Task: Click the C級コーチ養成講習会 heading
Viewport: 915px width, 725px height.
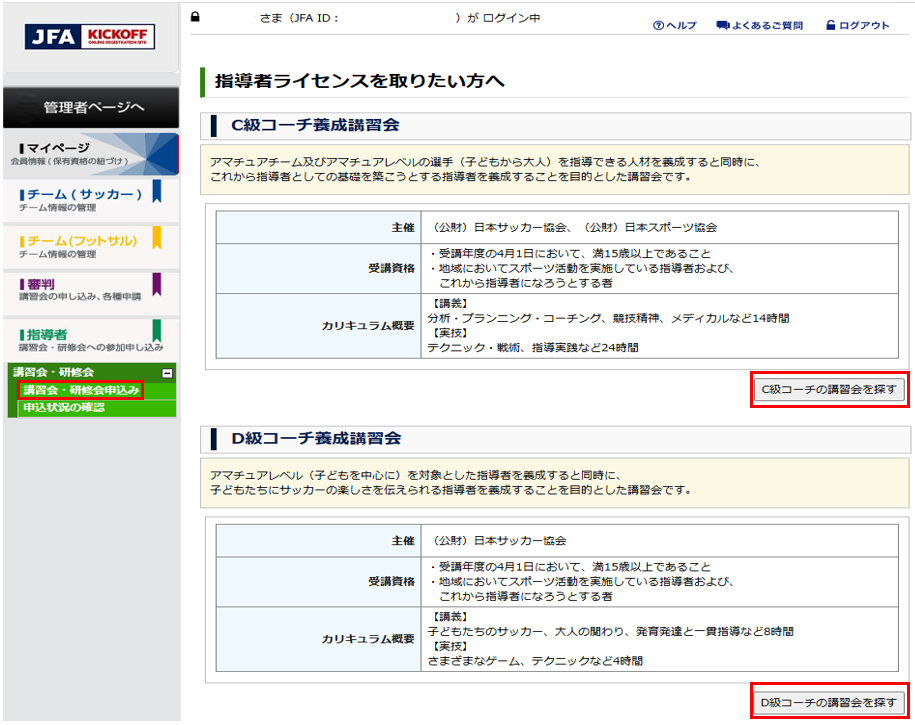Action: click(315, 125)
